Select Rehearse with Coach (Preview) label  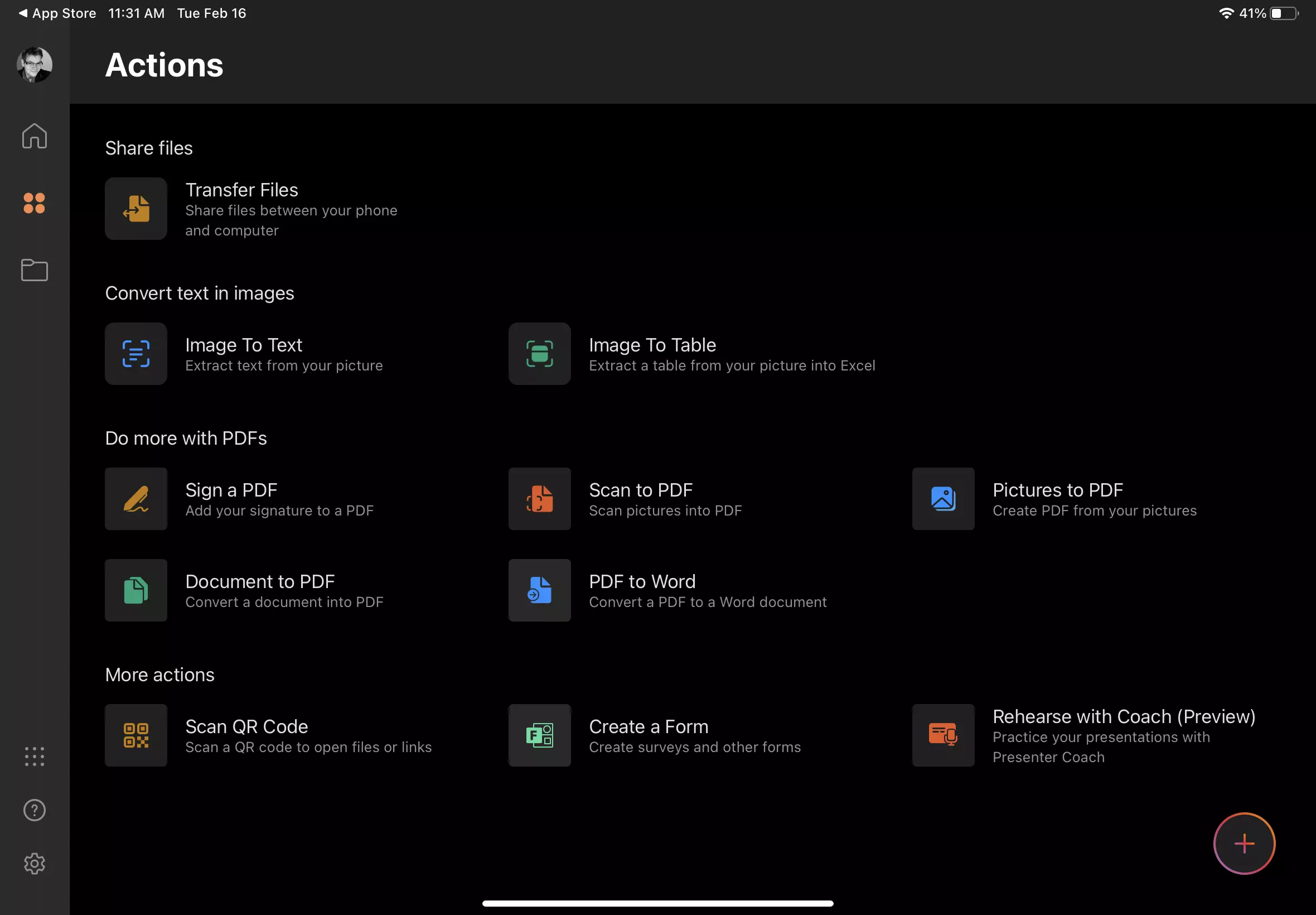coord(1124,716)
